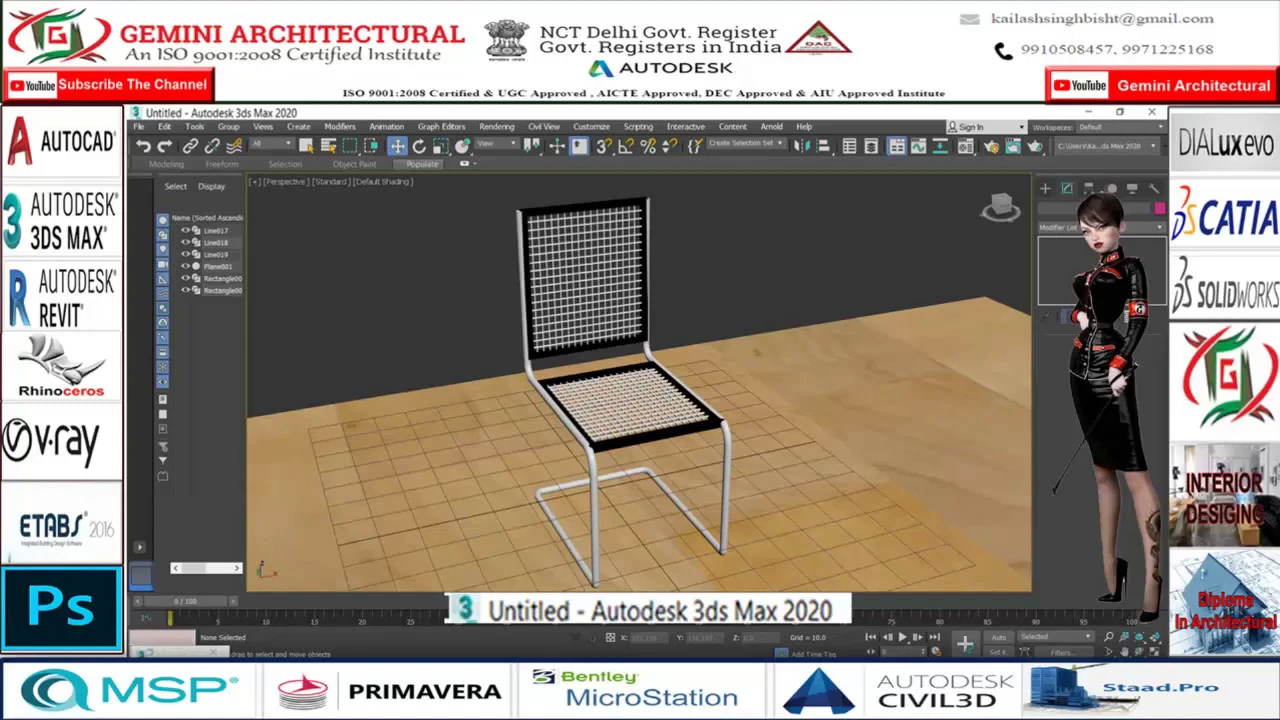Switch to the Populate ribbon tab
Viewport: 1280px width, 720px height.
pyautogui.click(x=422, y=164)
